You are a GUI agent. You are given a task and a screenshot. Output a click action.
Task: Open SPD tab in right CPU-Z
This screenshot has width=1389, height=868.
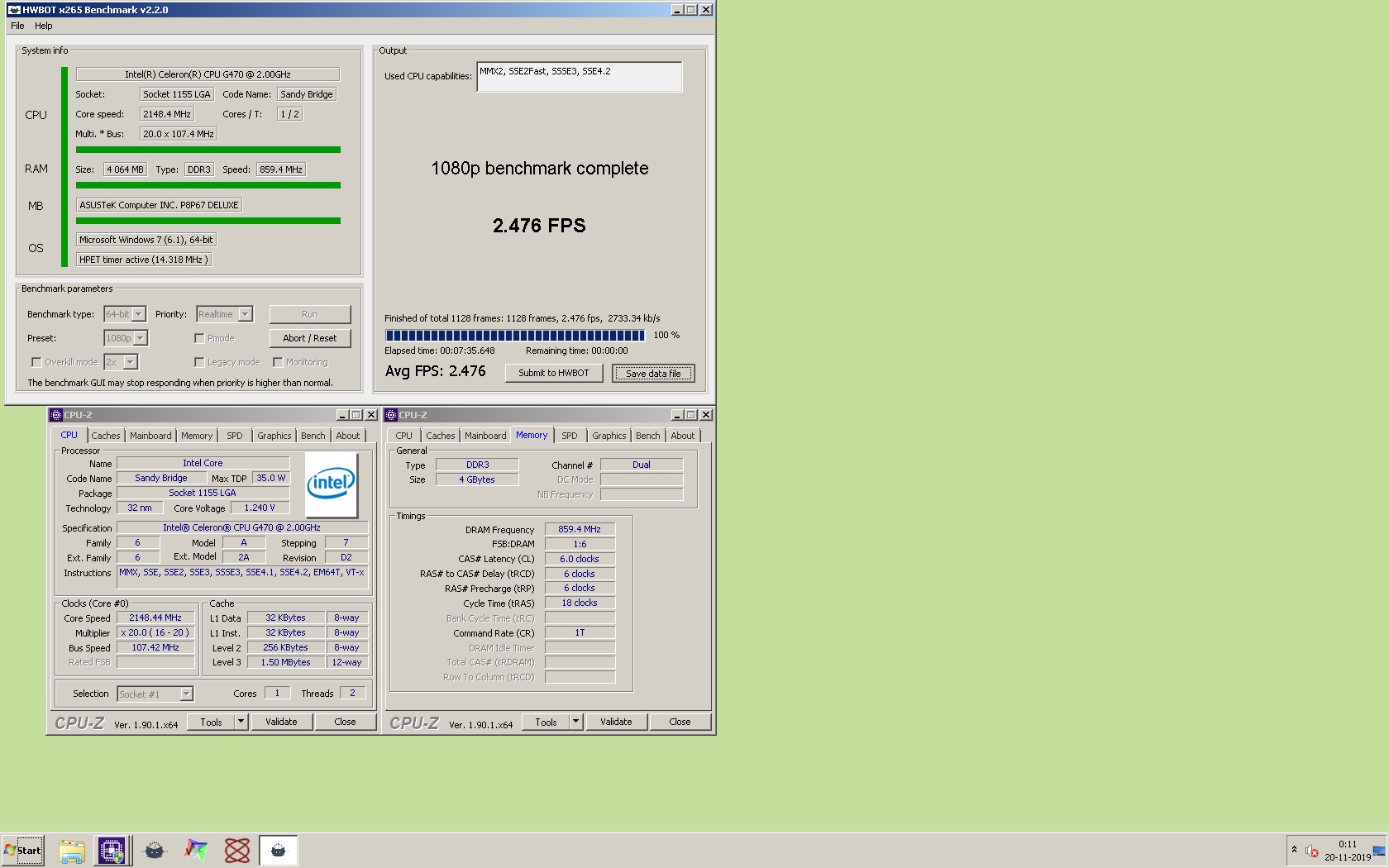(x=570, y=436)
